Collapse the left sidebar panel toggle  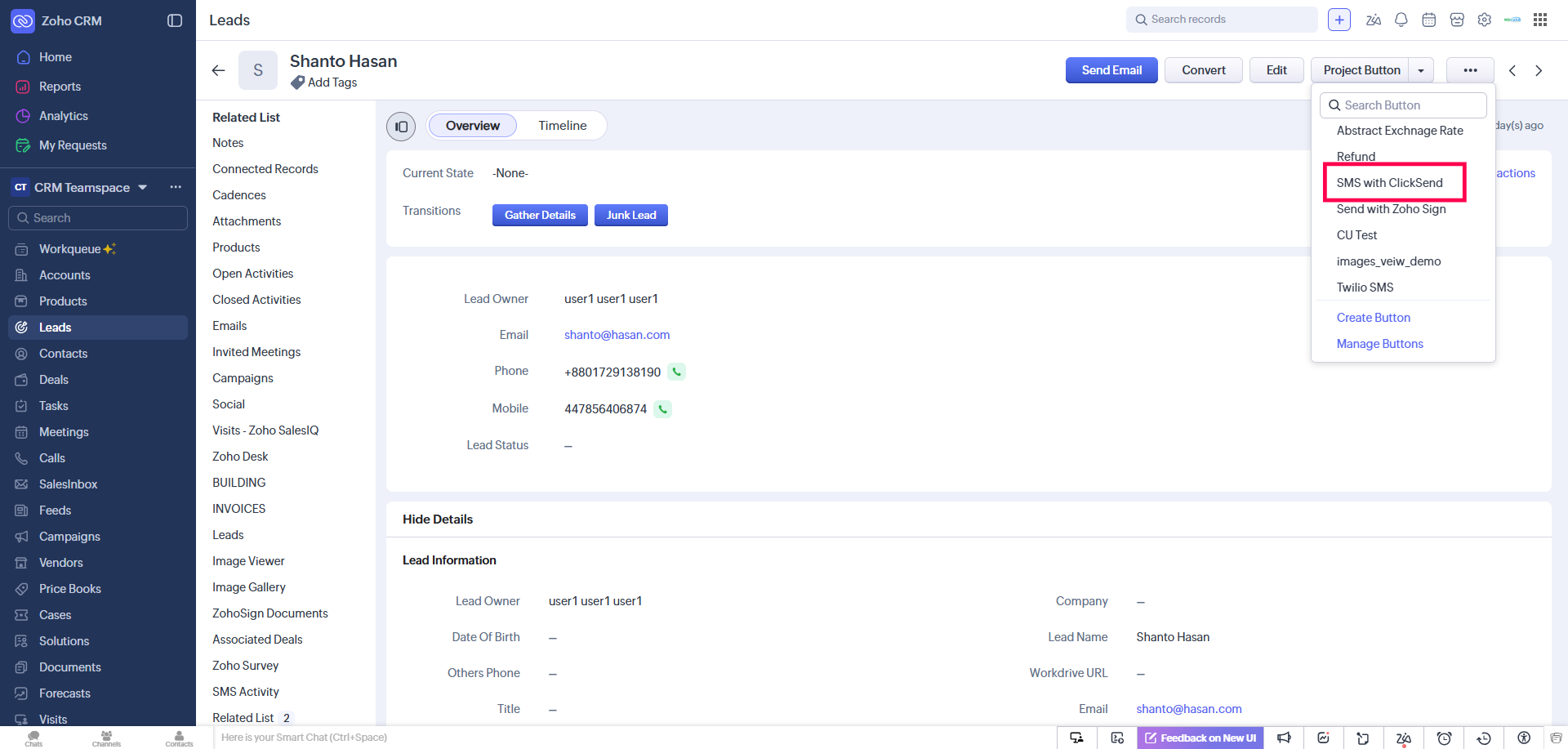[x=175, y=20]
